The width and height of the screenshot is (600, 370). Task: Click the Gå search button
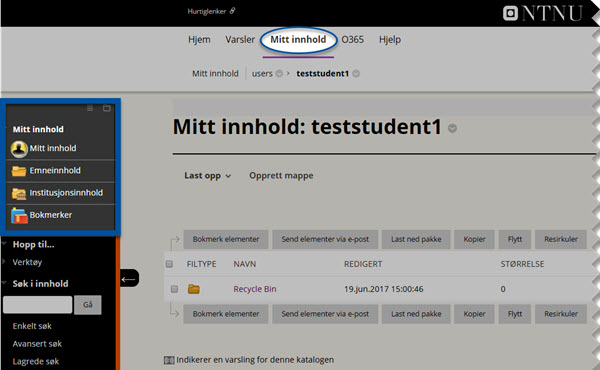[x=88, y=305]
